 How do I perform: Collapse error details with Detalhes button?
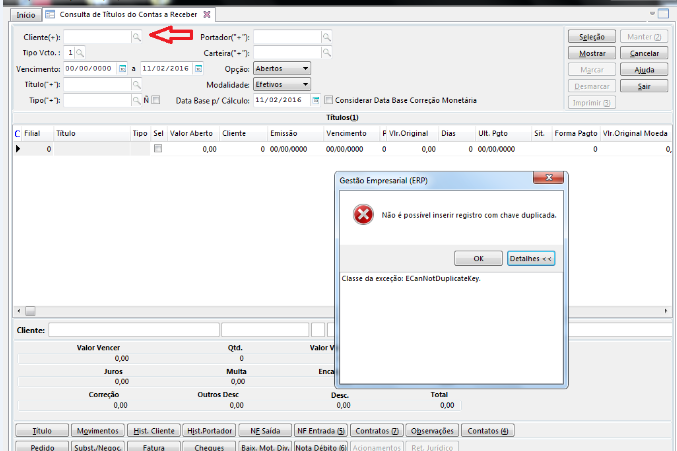[530, 257]
